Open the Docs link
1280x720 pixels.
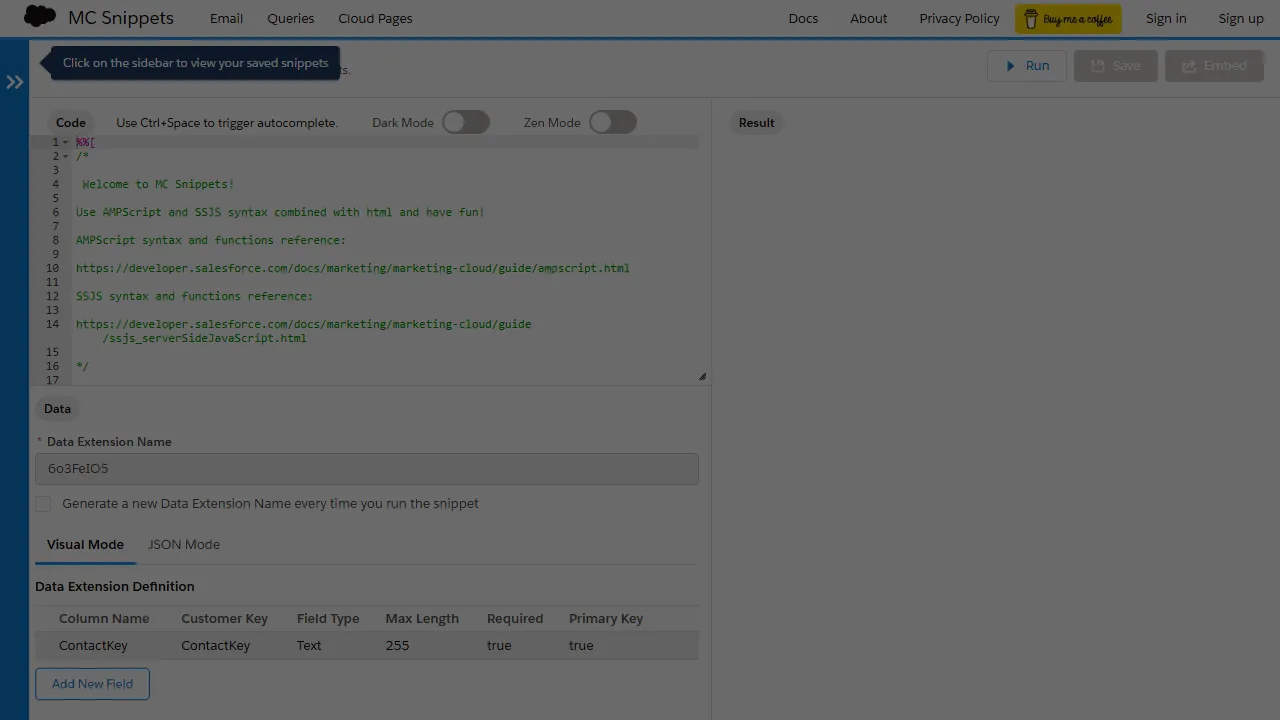coord(803,18)
